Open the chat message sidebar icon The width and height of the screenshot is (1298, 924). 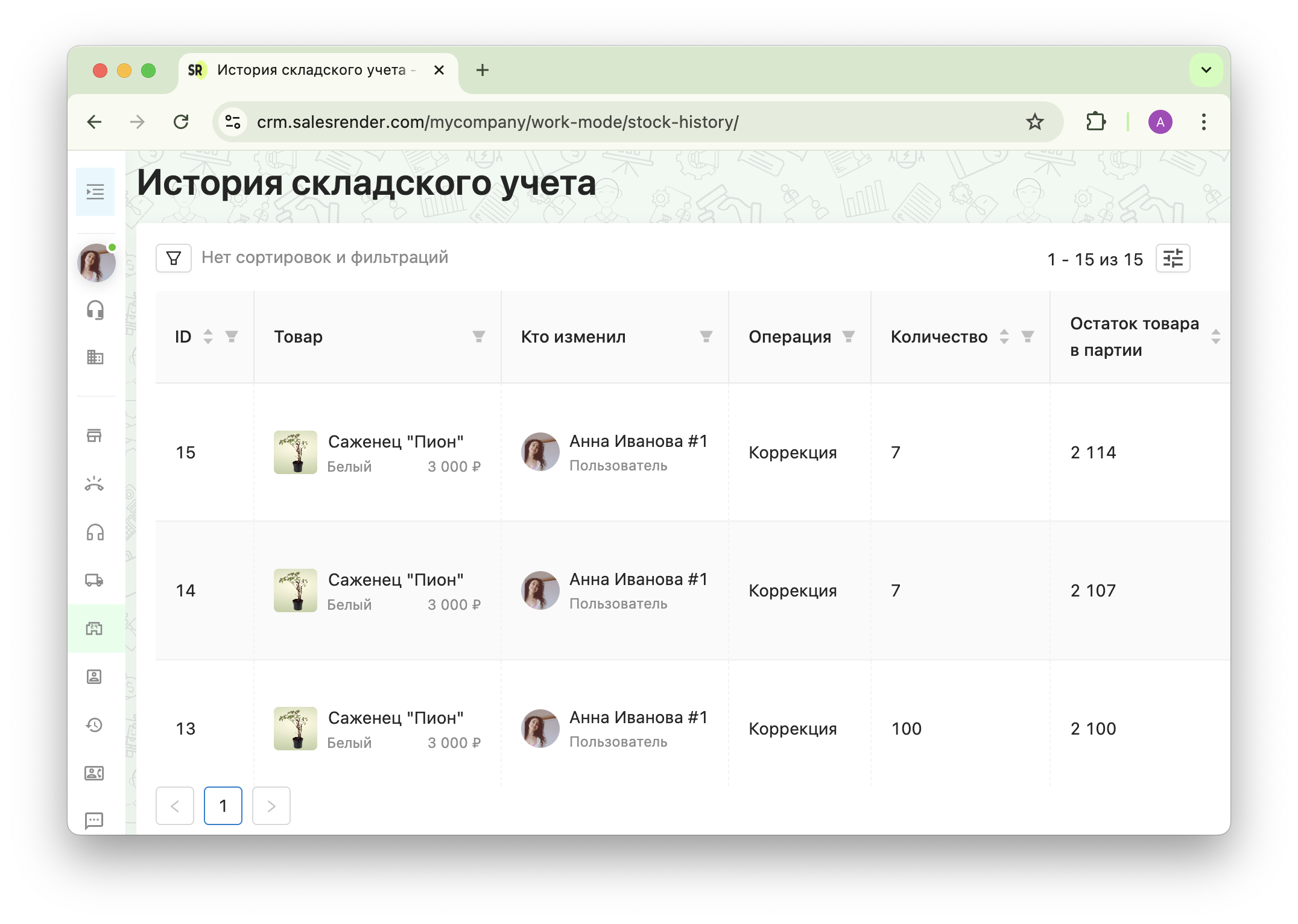95,820
